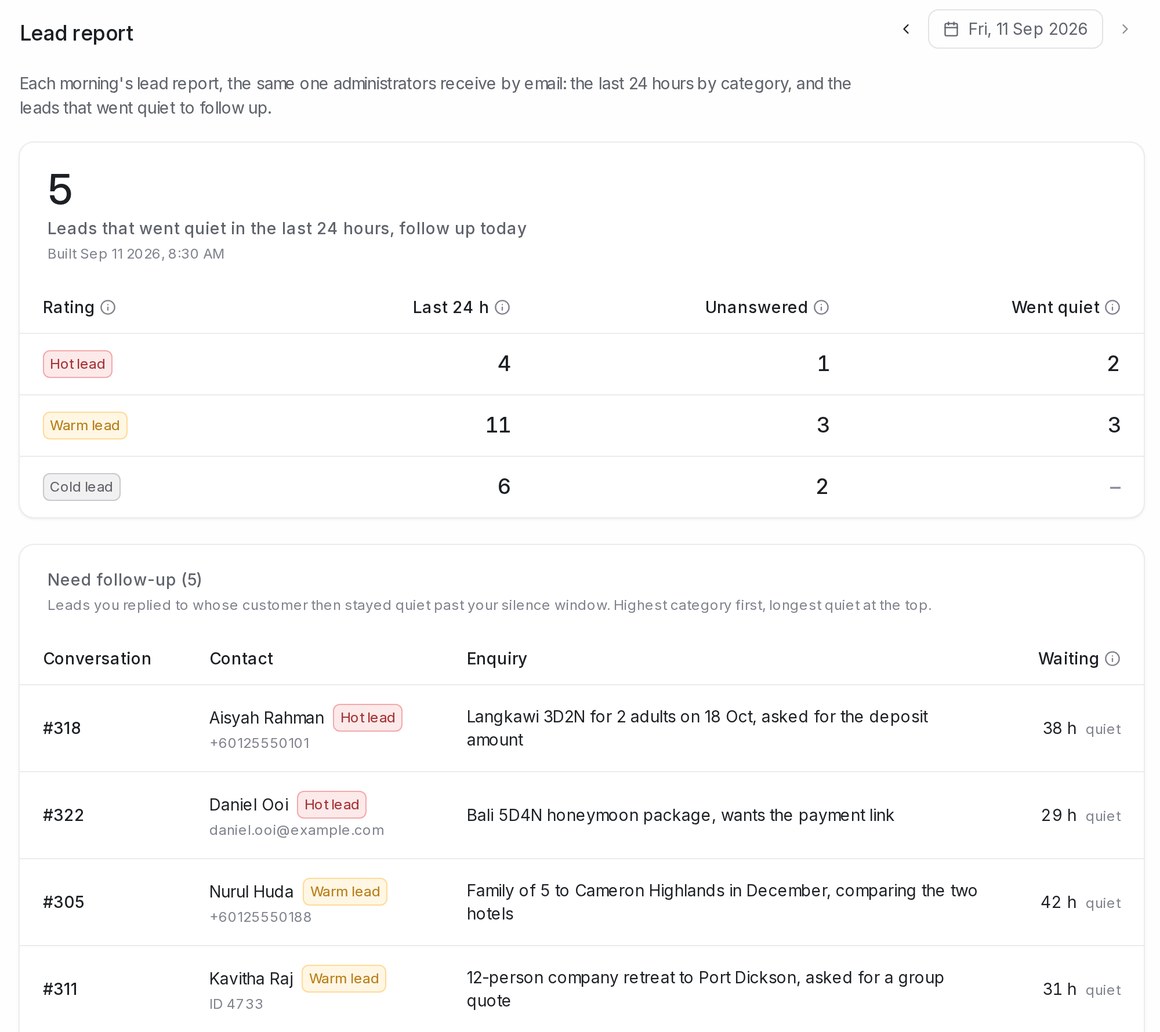Open conversation #311

coord(60,989)
